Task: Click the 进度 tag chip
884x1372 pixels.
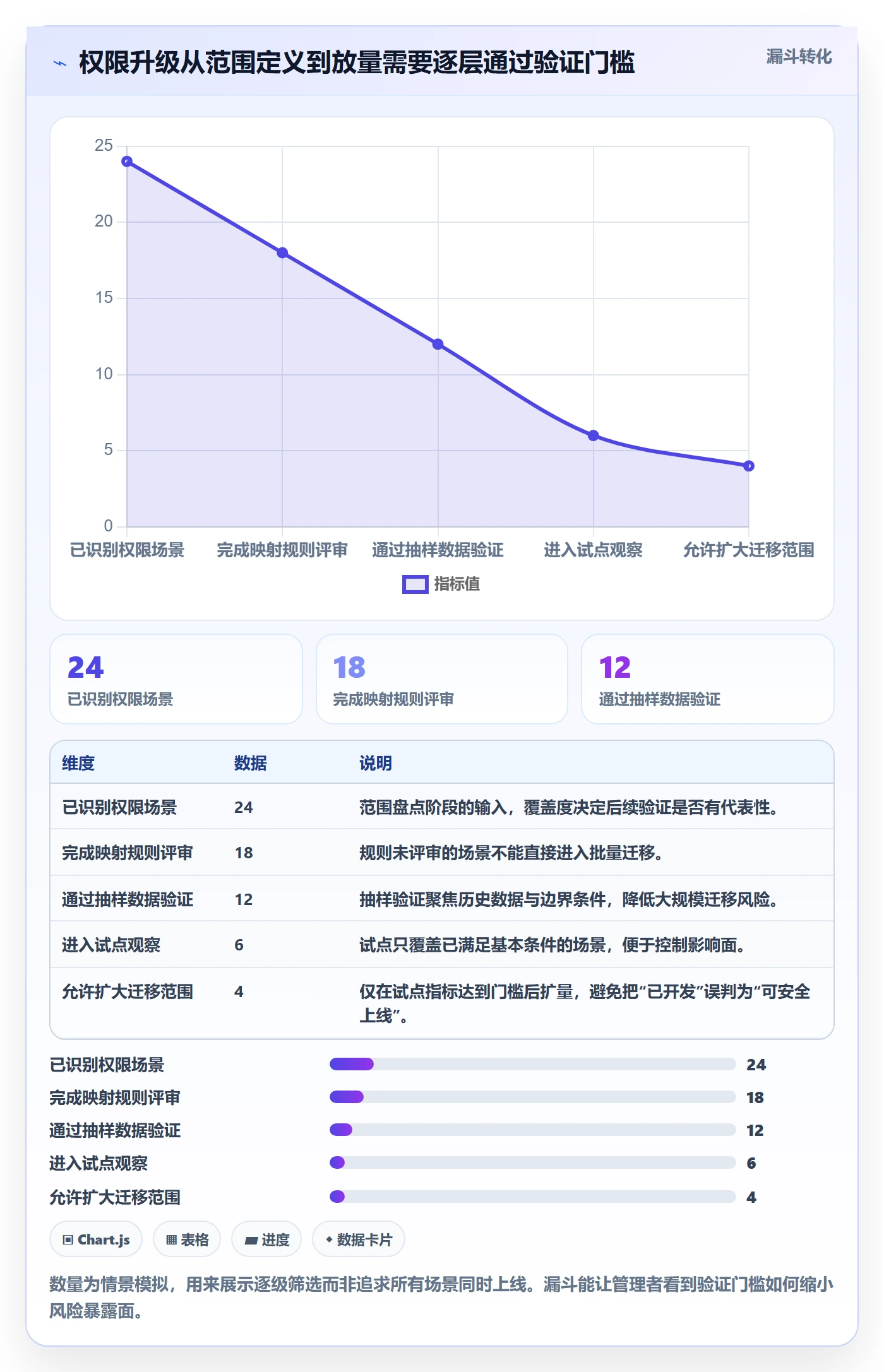Action: click(x=266, y=1240)
